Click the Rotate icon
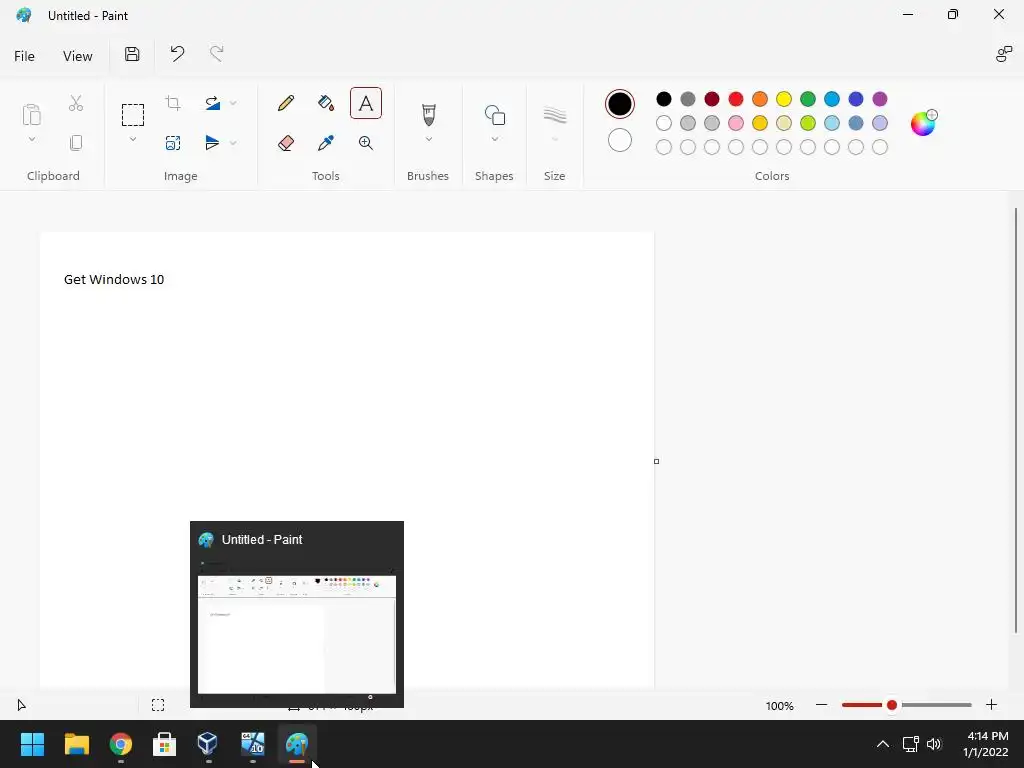This screenshot has width=1024, height=768. 212,103
